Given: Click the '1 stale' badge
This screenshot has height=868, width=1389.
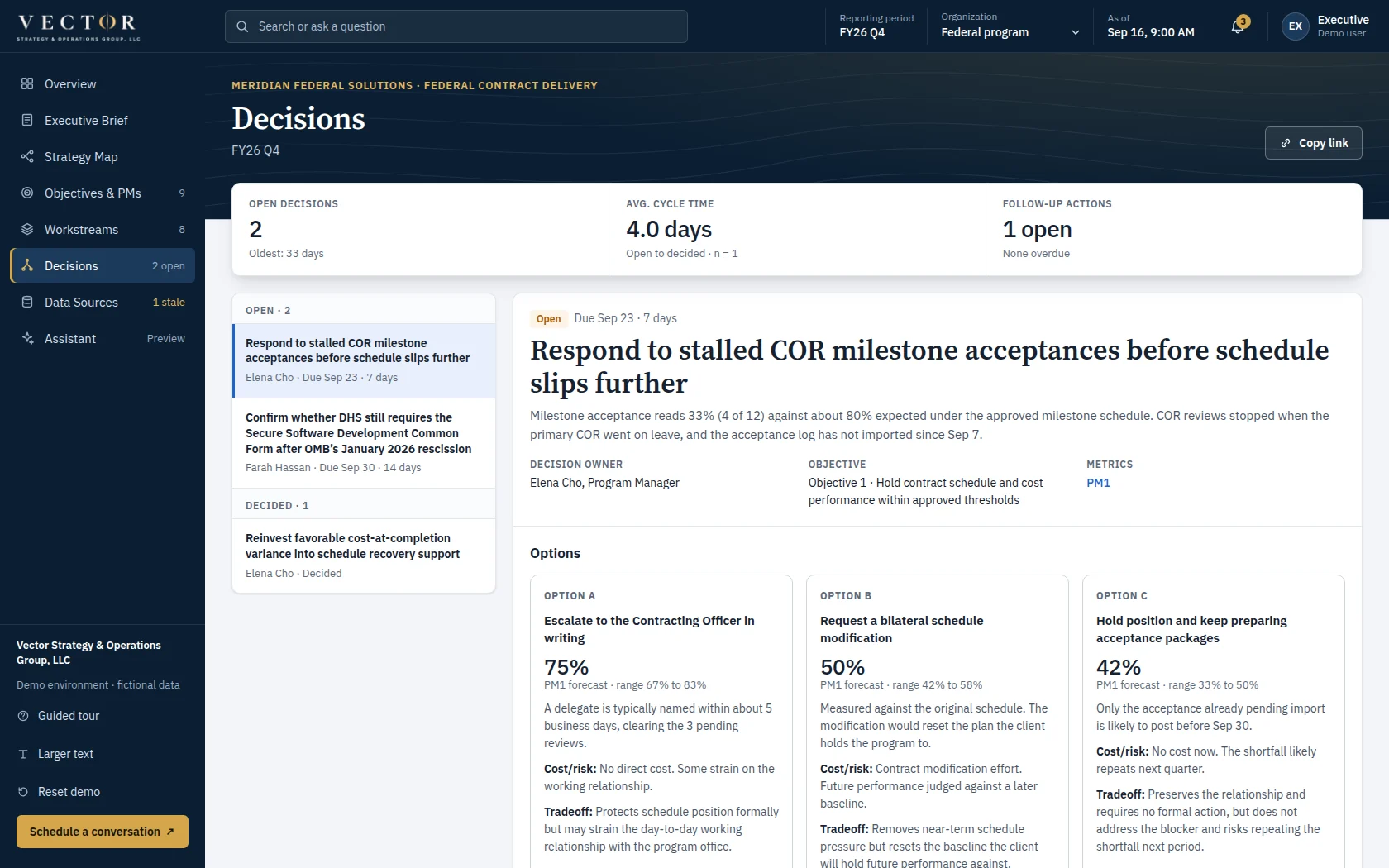Looking at the screenshot, I should [x=169, y=302].
